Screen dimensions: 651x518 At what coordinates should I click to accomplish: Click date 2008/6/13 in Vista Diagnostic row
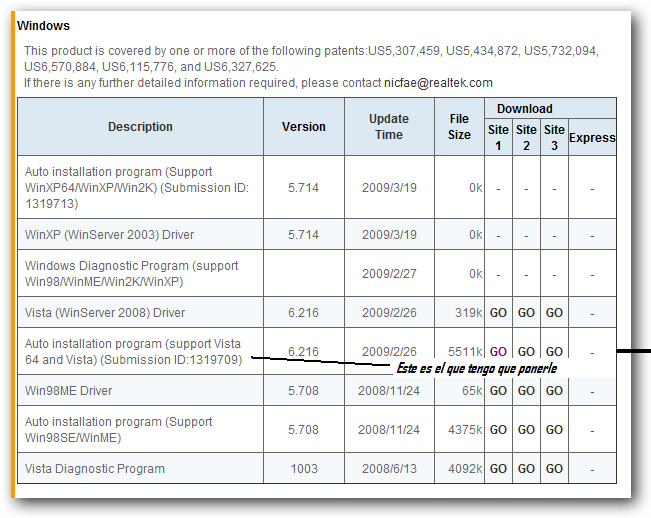[389, 469]
